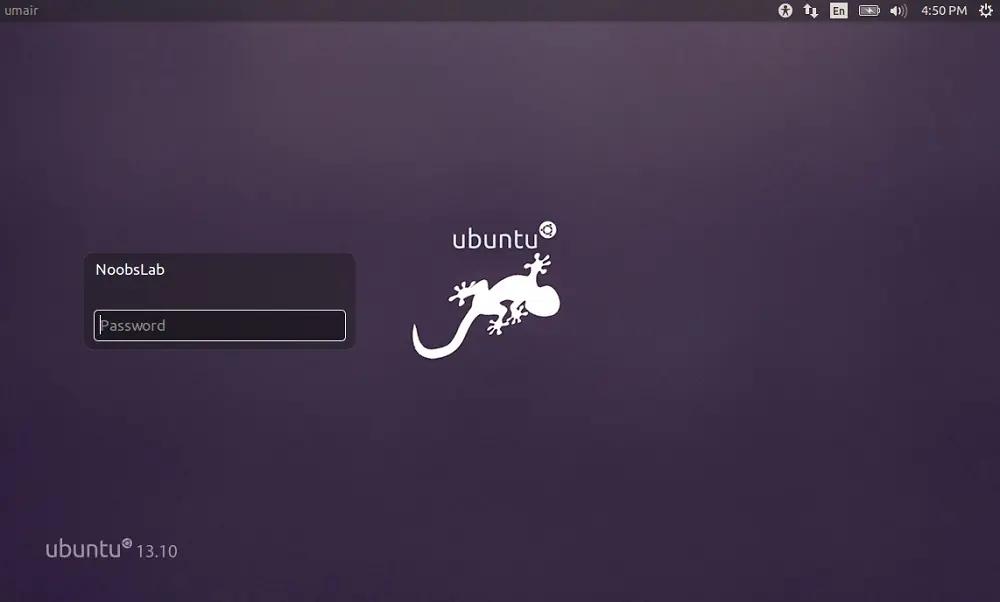
Task: Open the power gear session menu
Action: [985, 10]
